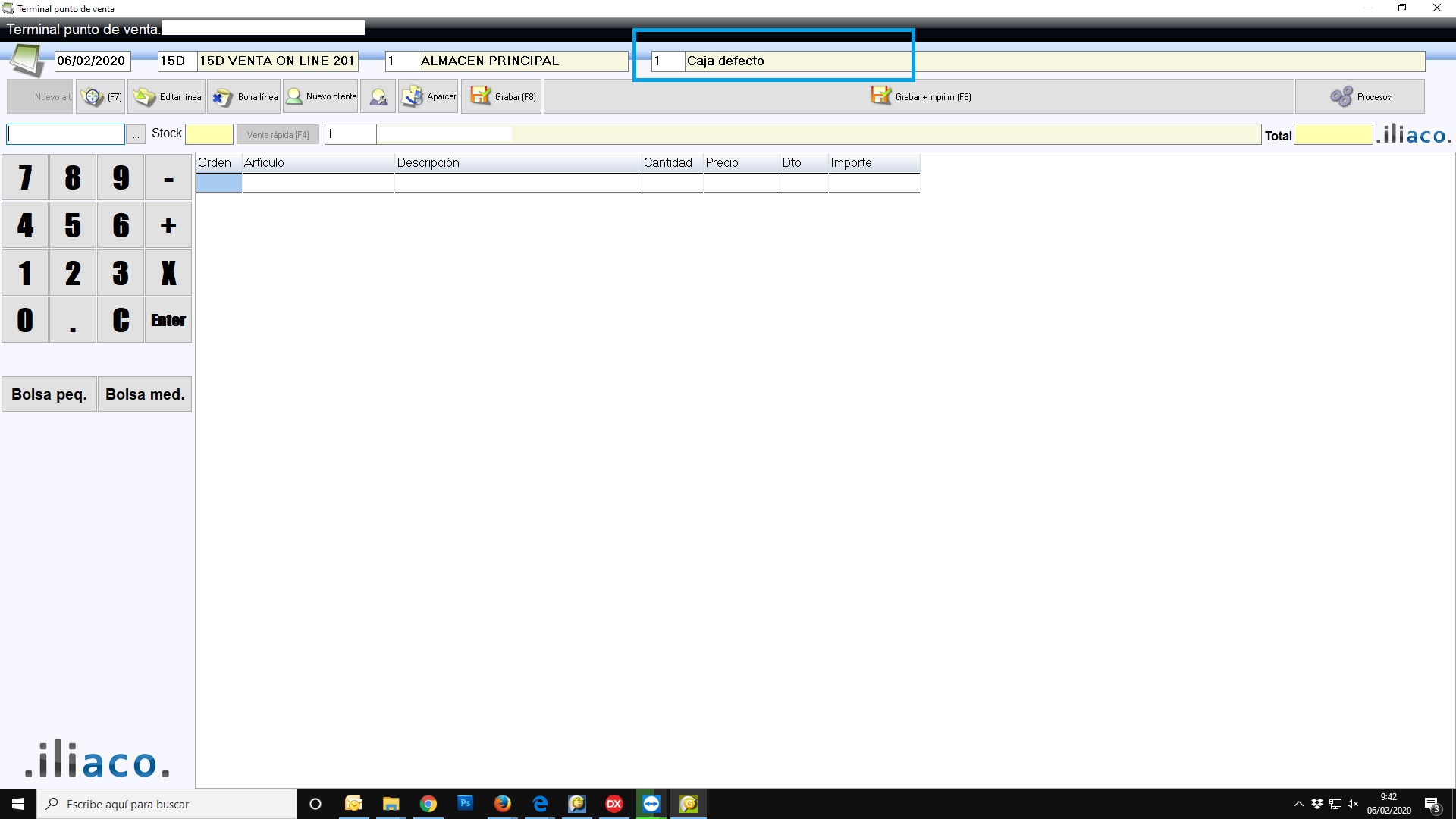
Task: Click Editar línea toolbar button
Action: pyautogui.click(x=166, y=96)
